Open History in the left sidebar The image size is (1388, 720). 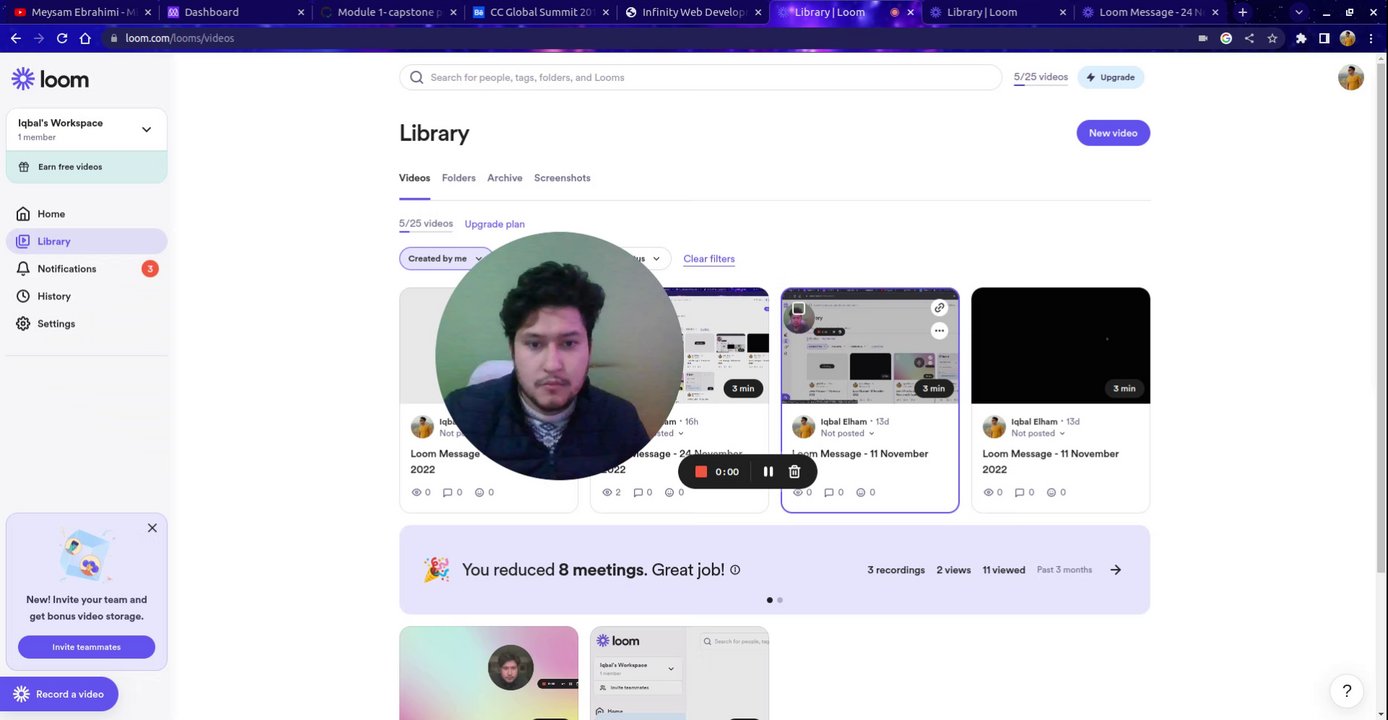(x=86, y=296)
